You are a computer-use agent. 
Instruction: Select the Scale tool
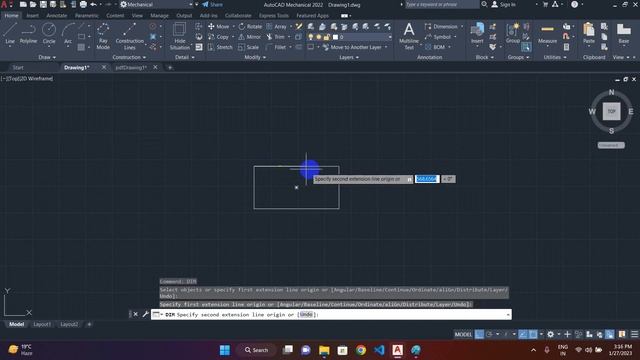coord(249,47)
